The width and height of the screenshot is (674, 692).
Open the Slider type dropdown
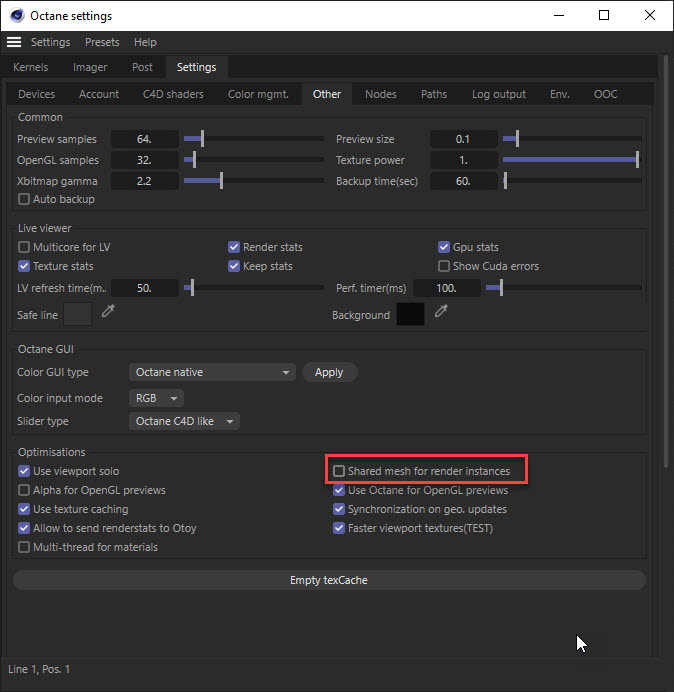[185, 421]
